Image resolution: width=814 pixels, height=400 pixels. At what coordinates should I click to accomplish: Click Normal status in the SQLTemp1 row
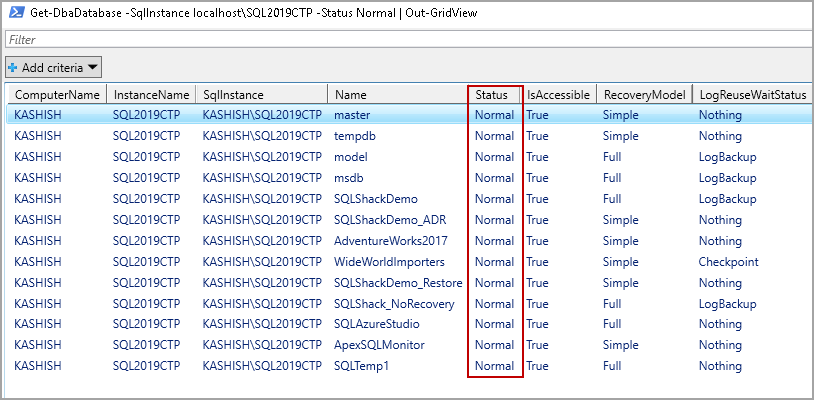tap(495, 366)
